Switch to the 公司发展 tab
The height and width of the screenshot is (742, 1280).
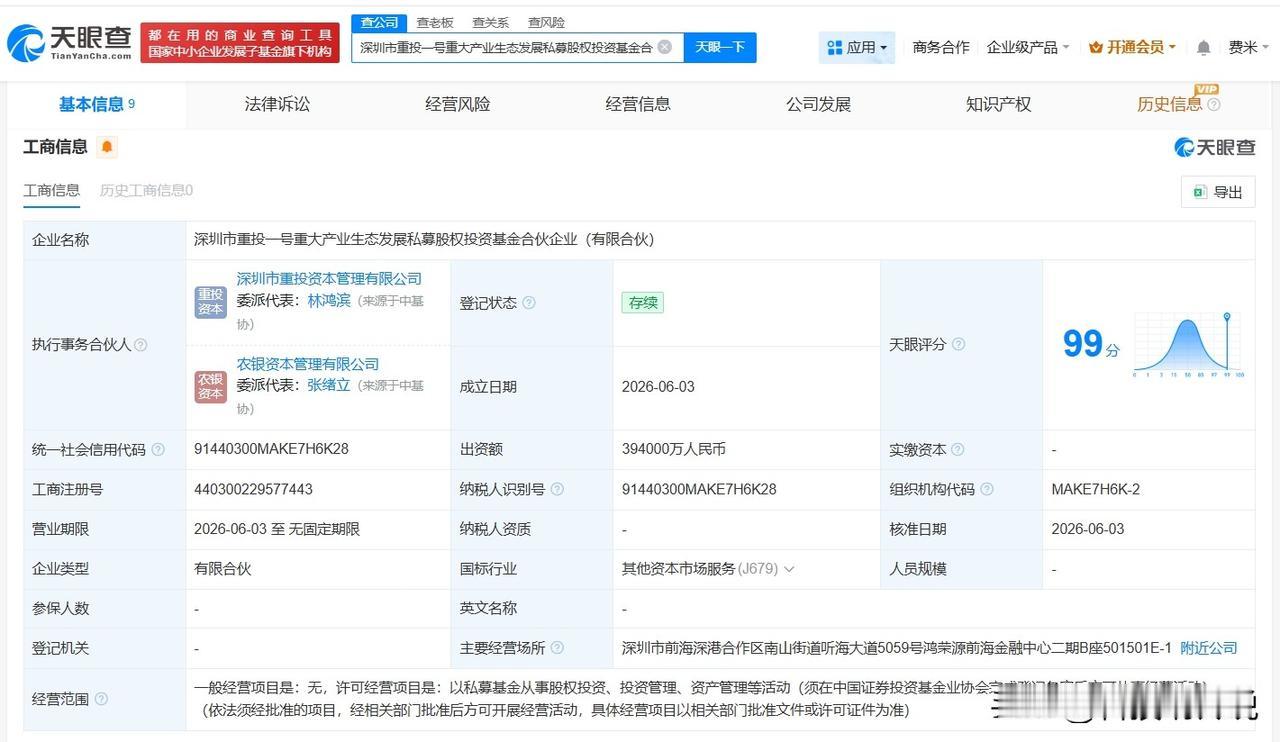(x=818, y=104)
